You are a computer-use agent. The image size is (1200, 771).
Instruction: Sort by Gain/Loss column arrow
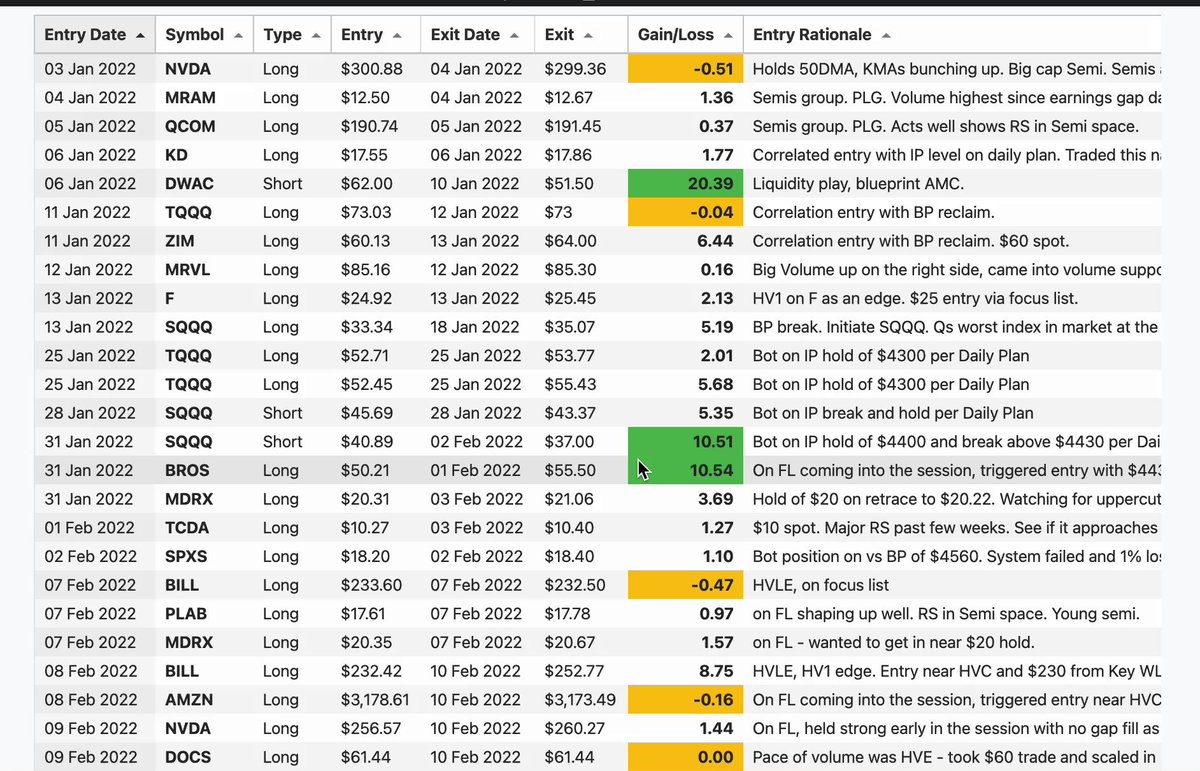[x=728, y=36]
